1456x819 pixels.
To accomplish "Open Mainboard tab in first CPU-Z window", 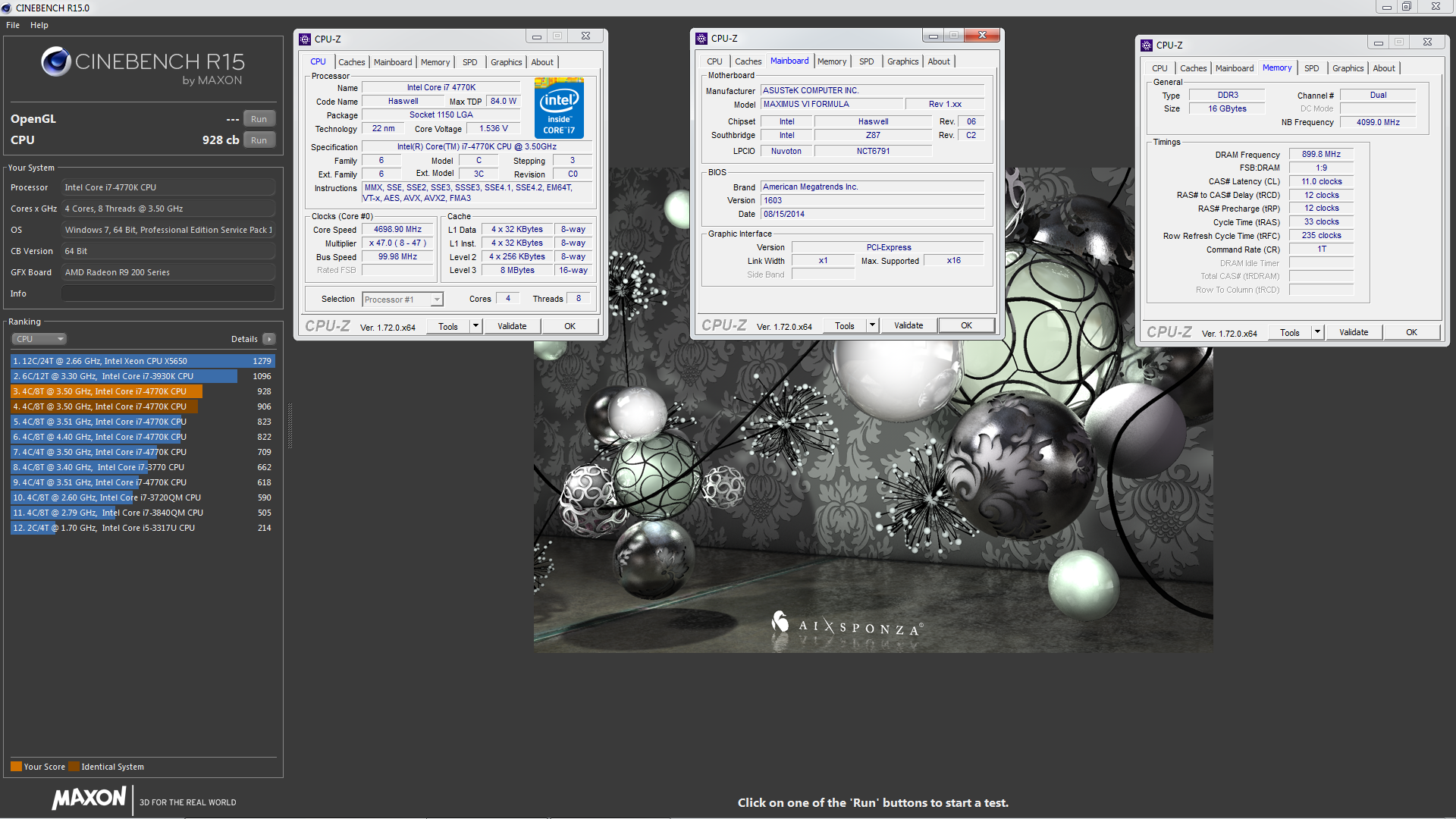I will point(393,62).
